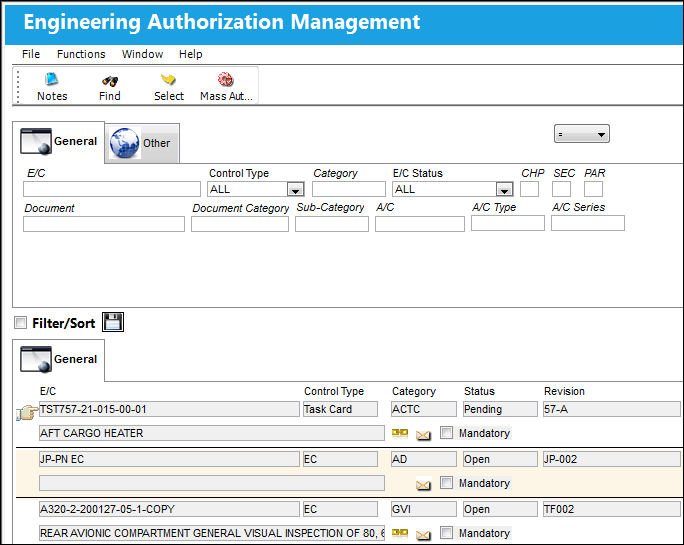The height and width of the screenshot is (545, 684).
Task: Click the E/C search input field
Action: (112, 189)
